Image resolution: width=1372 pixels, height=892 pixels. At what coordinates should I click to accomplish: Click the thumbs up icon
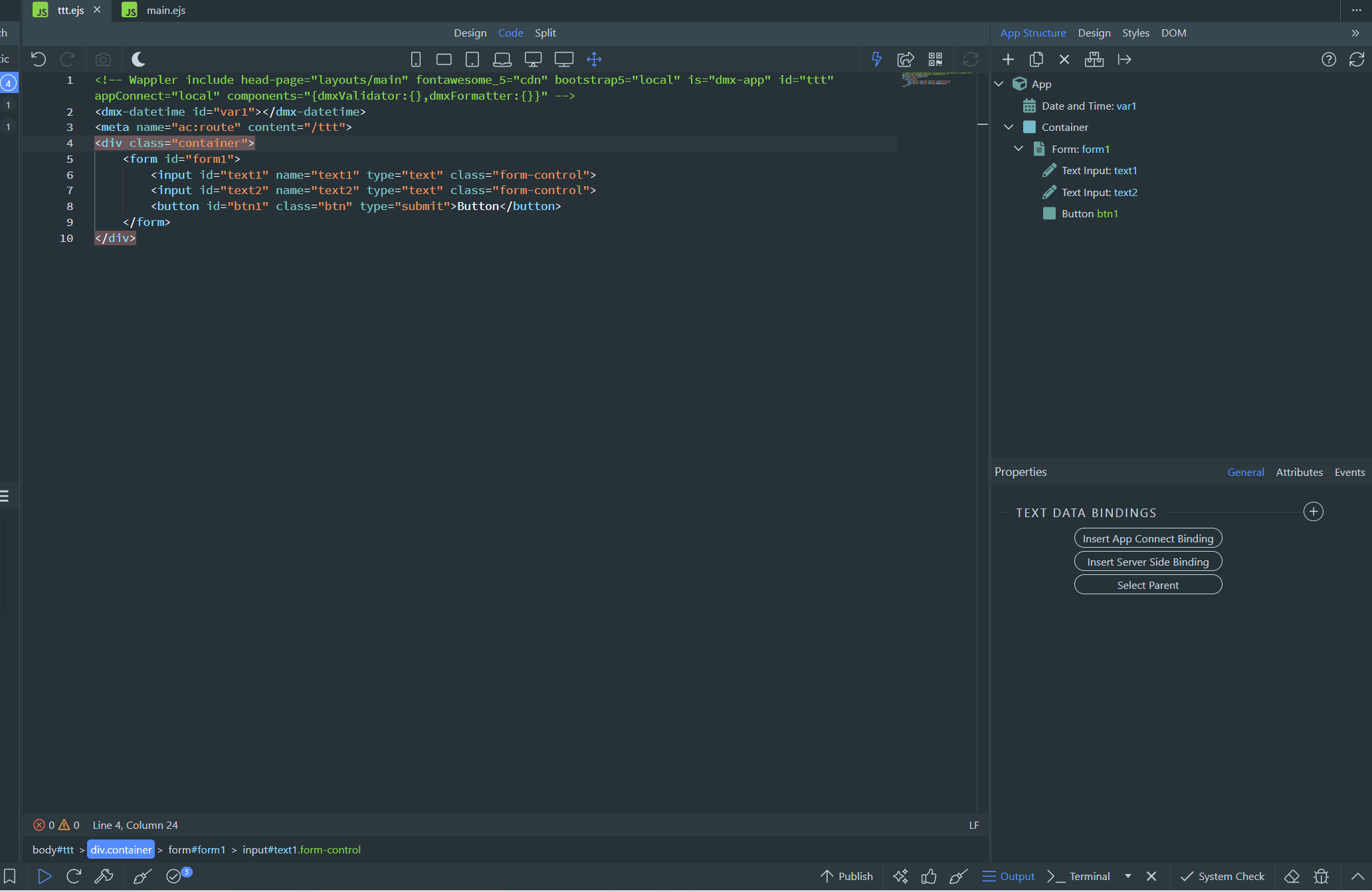(929, 876)
